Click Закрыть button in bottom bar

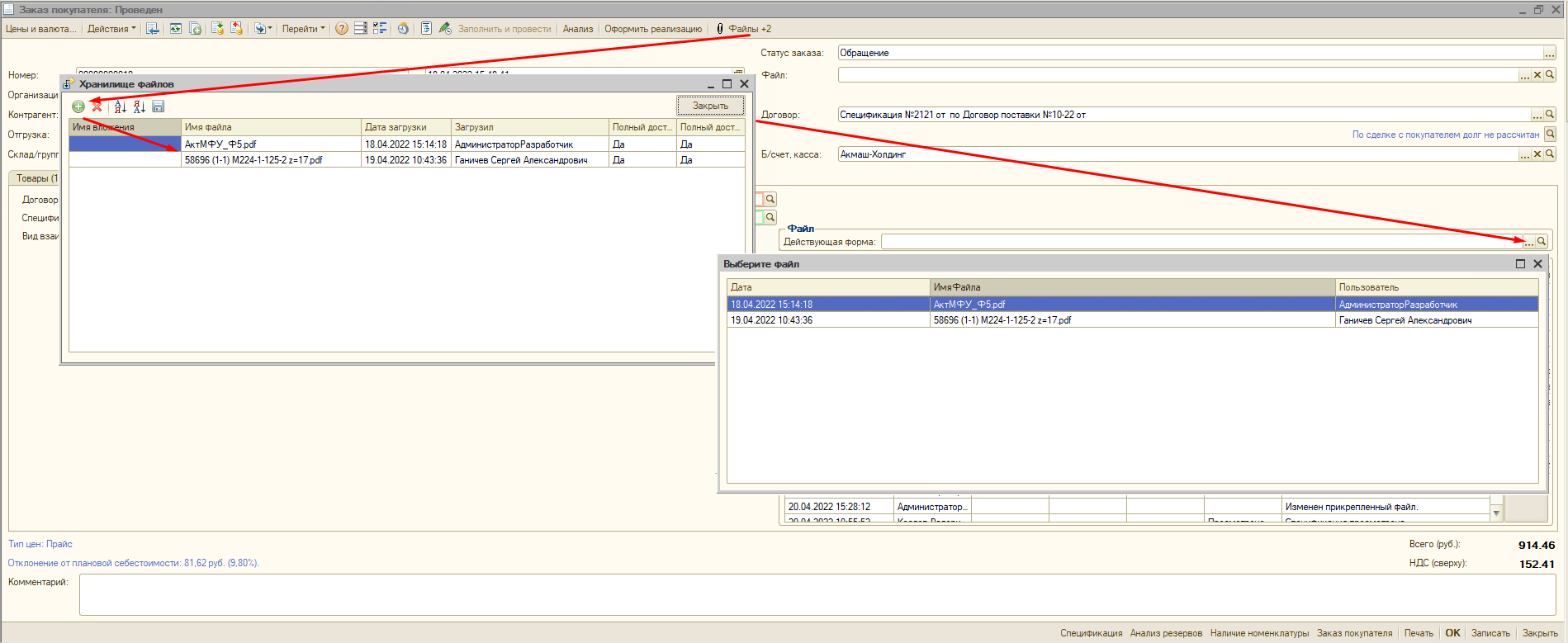coord(1540,633)
